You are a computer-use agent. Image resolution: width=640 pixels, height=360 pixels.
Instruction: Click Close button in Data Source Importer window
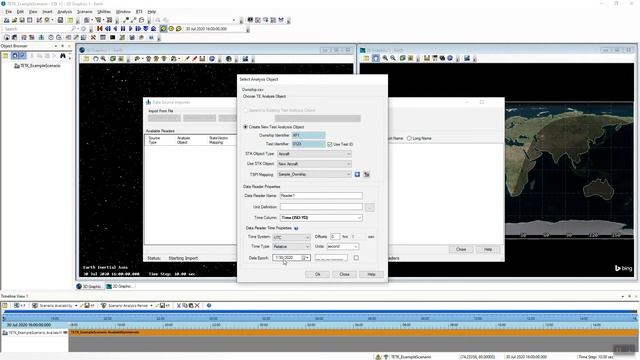click(x=461, y=249)
